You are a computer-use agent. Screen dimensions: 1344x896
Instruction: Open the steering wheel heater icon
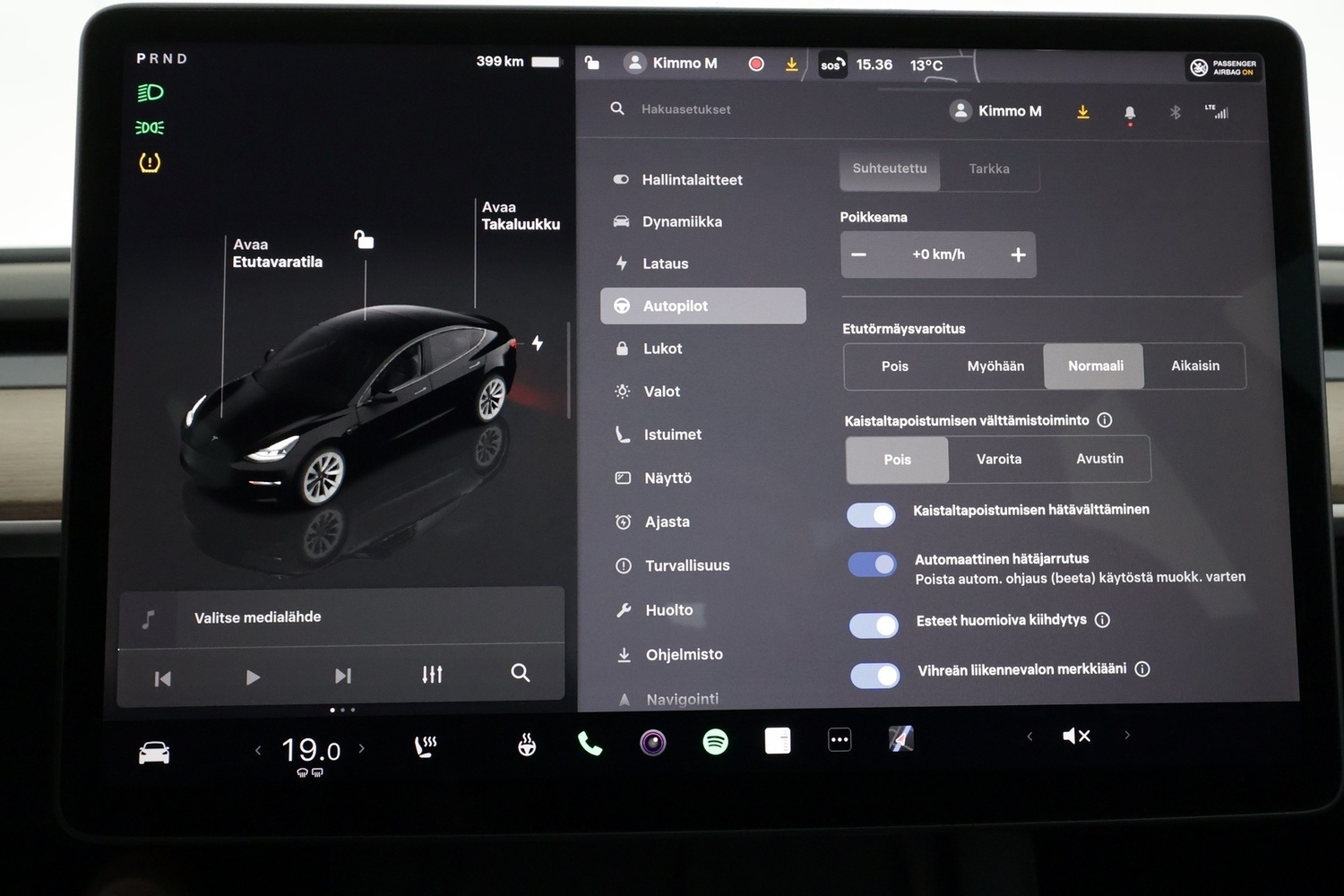(527, 745)
